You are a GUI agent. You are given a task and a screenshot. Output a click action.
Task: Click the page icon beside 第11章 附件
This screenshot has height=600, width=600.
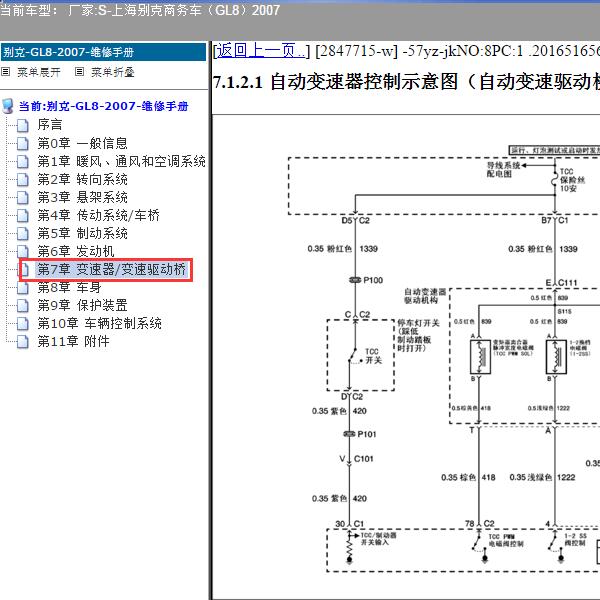[x=23, y=341]
